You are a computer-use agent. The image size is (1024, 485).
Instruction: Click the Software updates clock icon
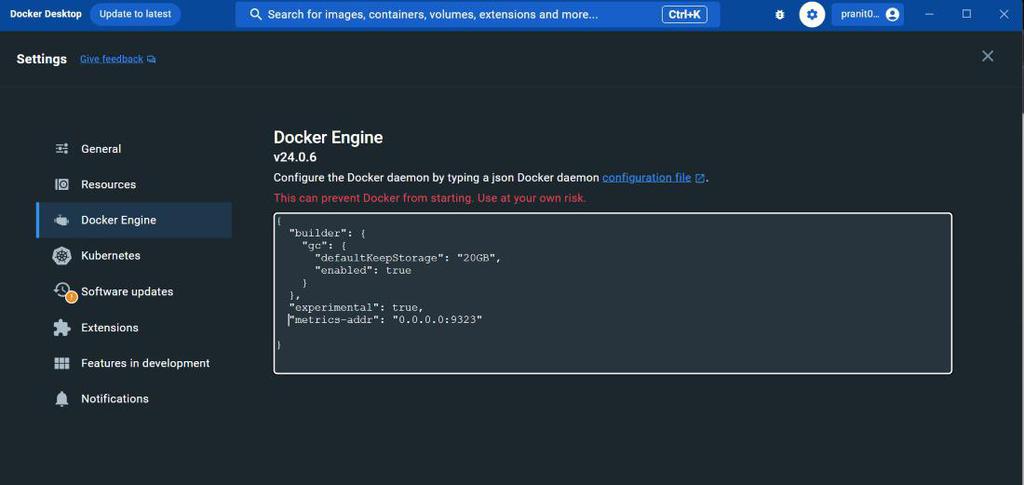tap(62, 290)
